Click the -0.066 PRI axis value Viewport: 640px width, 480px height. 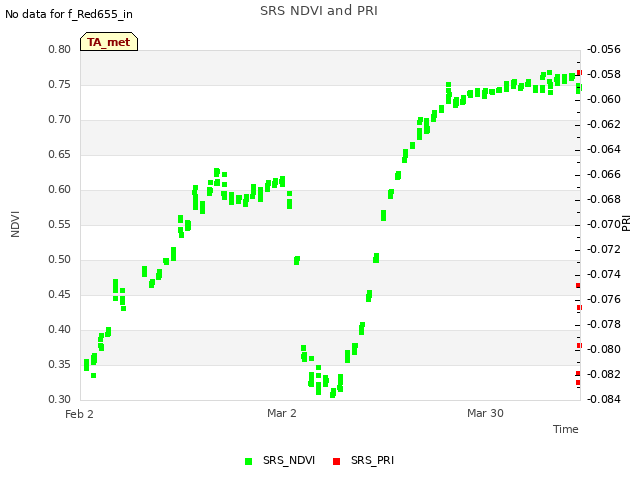[x=604, y=174]
